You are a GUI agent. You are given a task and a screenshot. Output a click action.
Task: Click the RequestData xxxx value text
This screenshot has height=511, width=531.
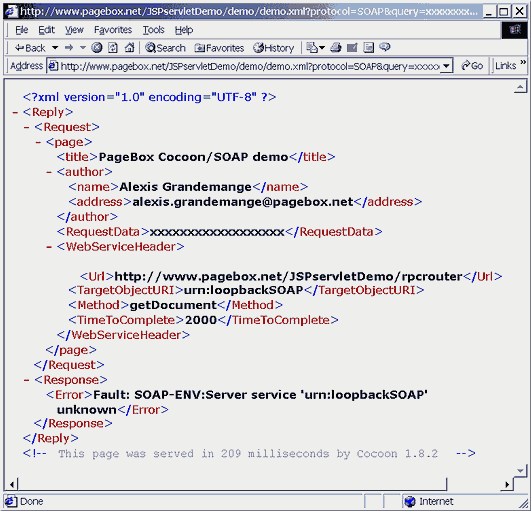point(217,232)
